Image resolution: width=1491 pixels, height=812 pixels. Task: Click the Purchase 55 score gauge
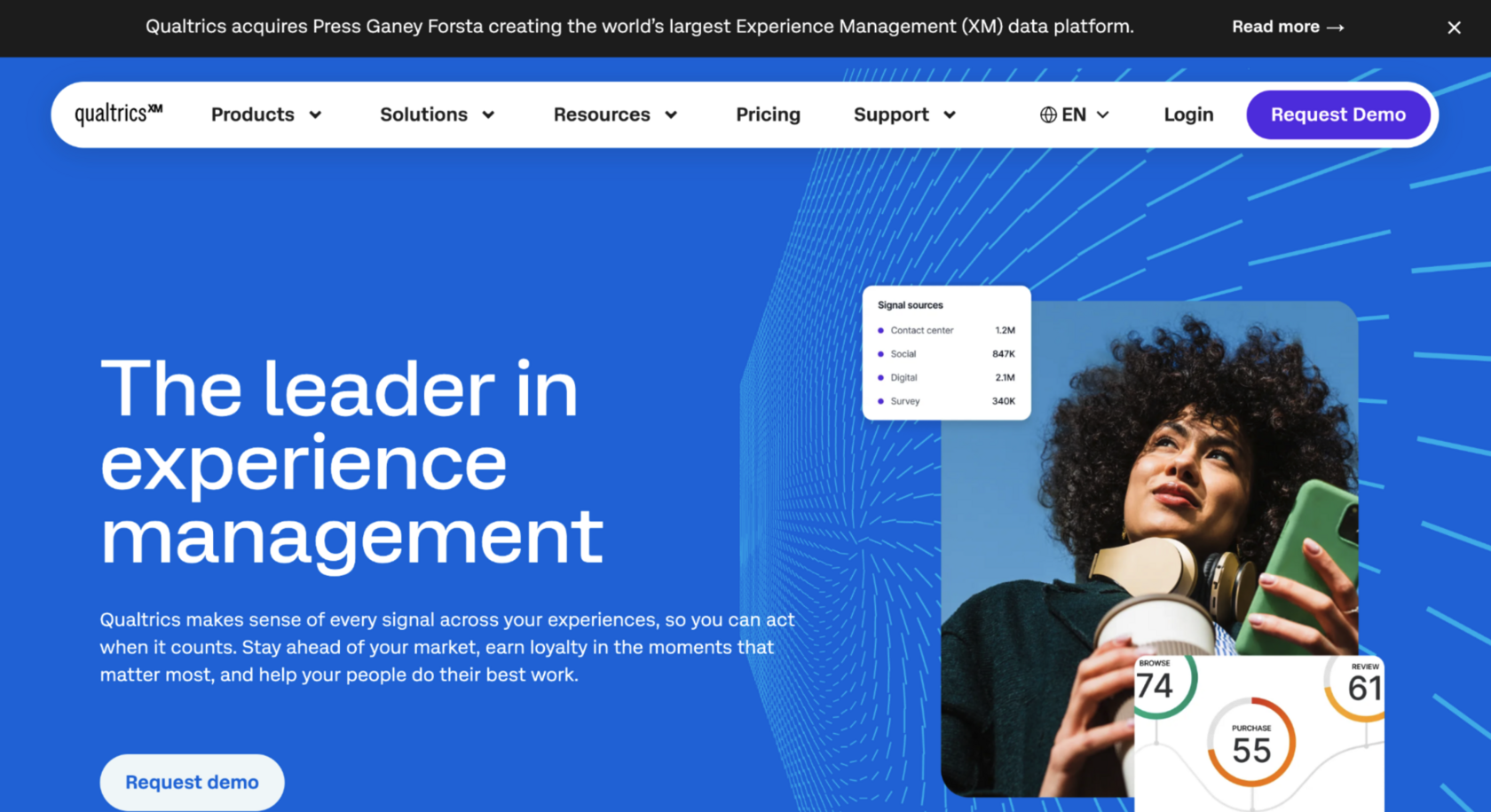1251,743
